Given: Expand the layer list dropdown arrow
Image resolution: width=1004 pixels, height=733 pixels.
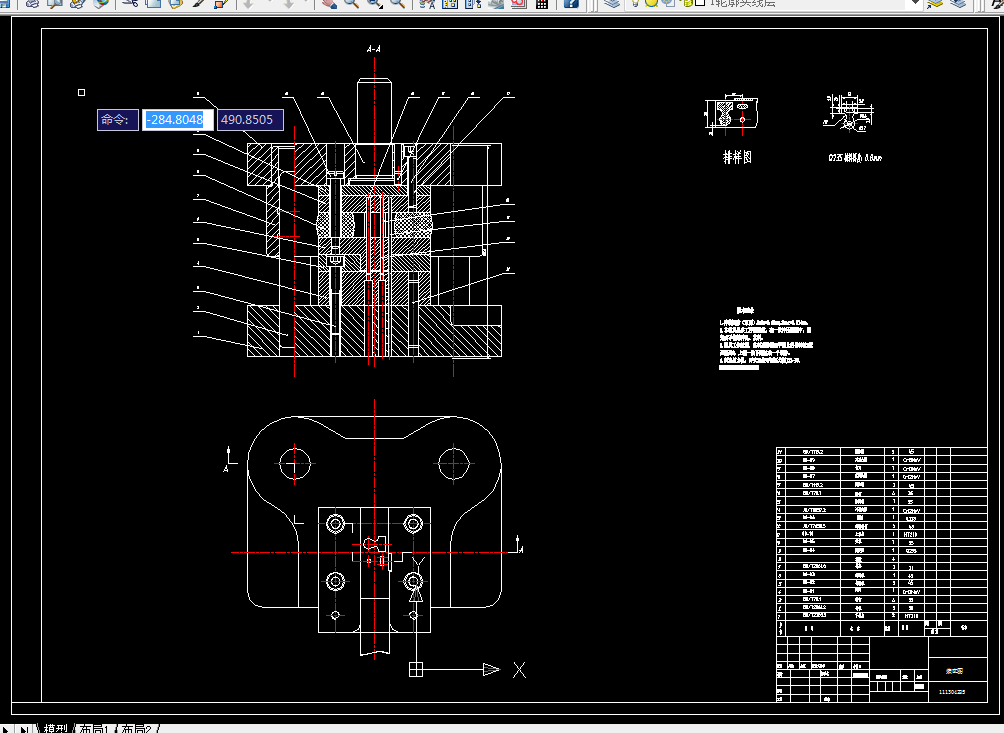Looking at the screenshot, I should coord(913,3).
